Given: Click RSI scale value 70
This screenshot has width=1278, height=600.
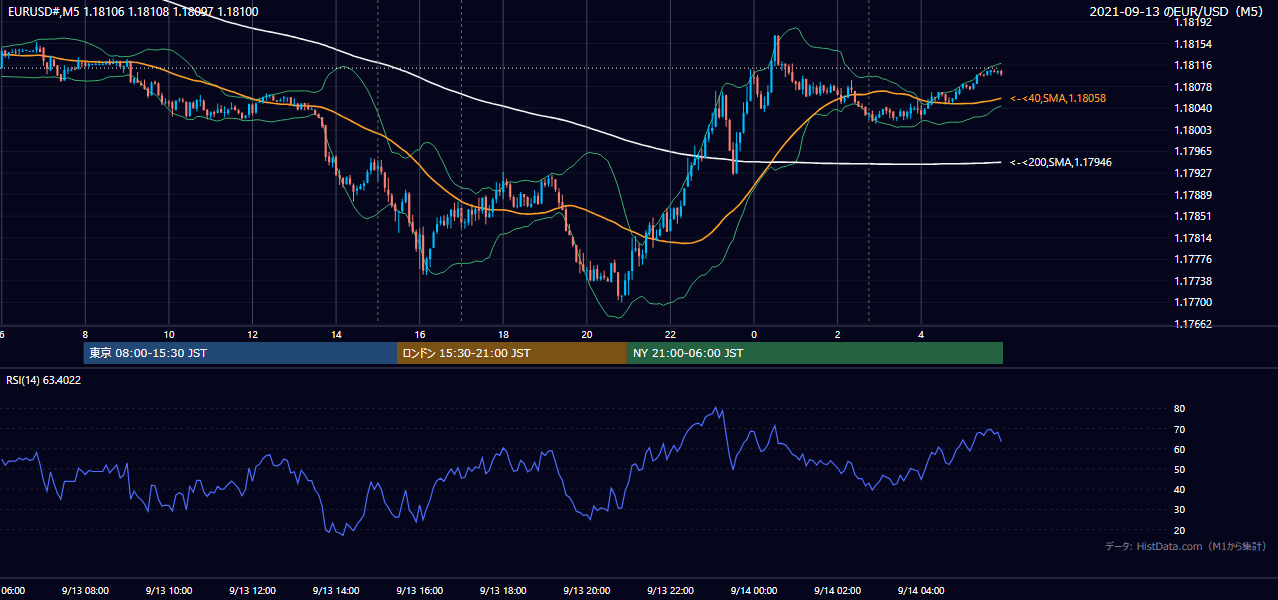Looking at the screenshot, I should (x=1179, y=429).
